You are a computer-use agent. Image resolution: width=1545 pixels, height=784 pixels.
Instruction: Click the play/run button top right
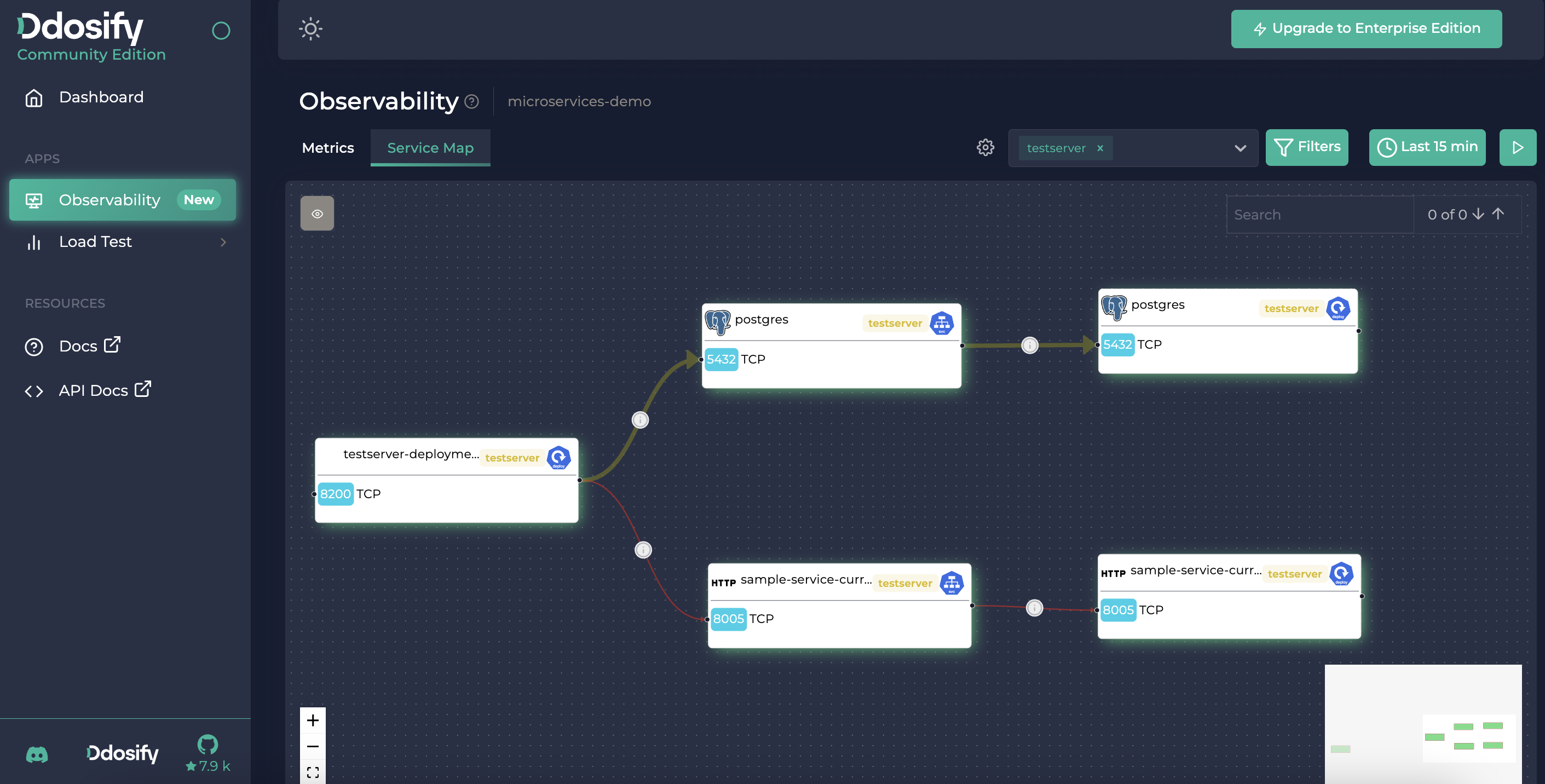[x=1518, y=147]
